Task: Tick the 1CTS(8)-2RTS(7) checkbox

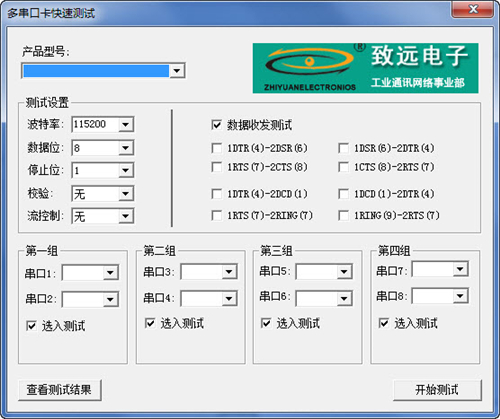Action: click(x=343, y=167)
